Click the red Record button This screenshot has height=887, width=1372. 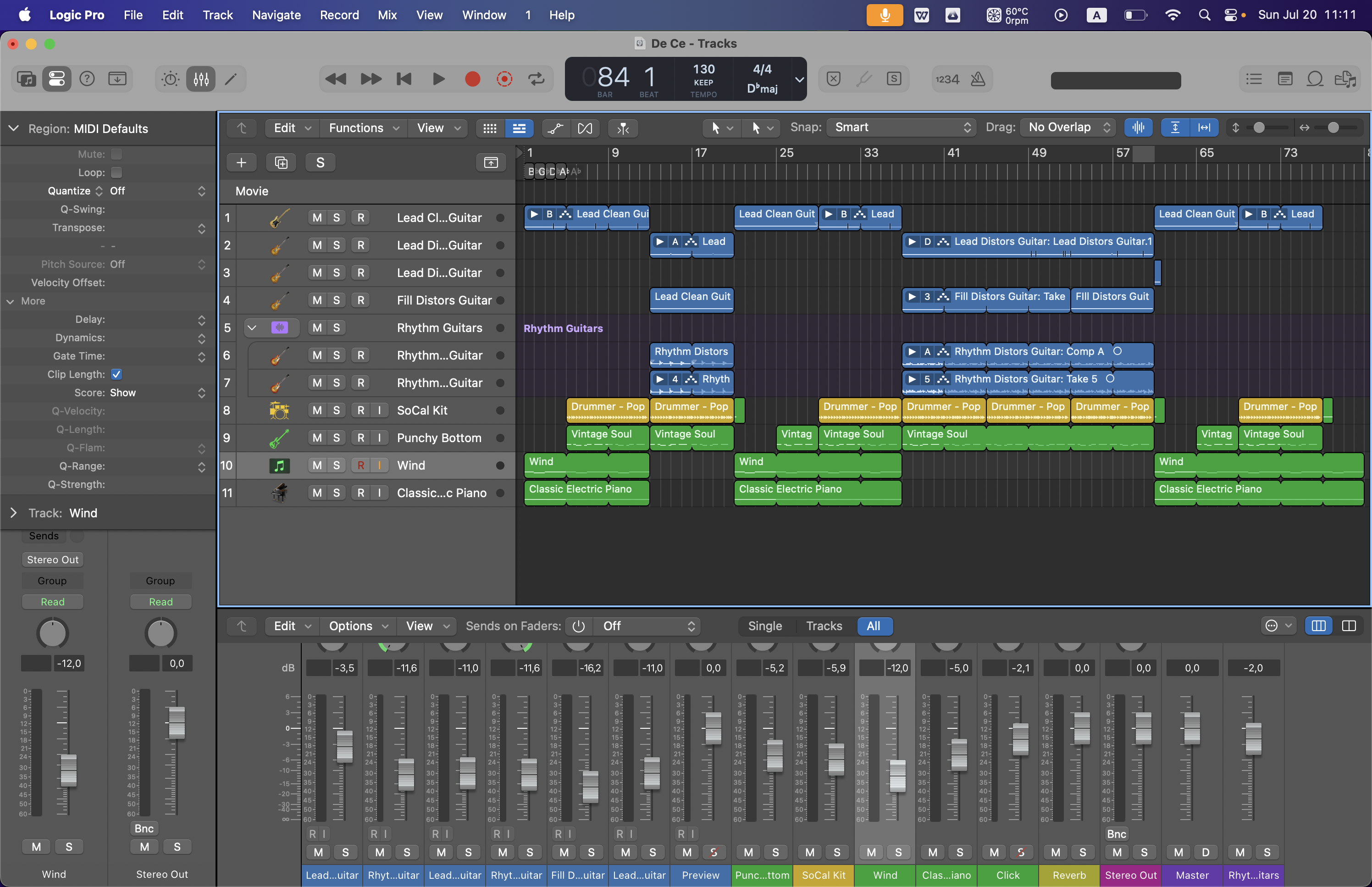click(472, 79)
